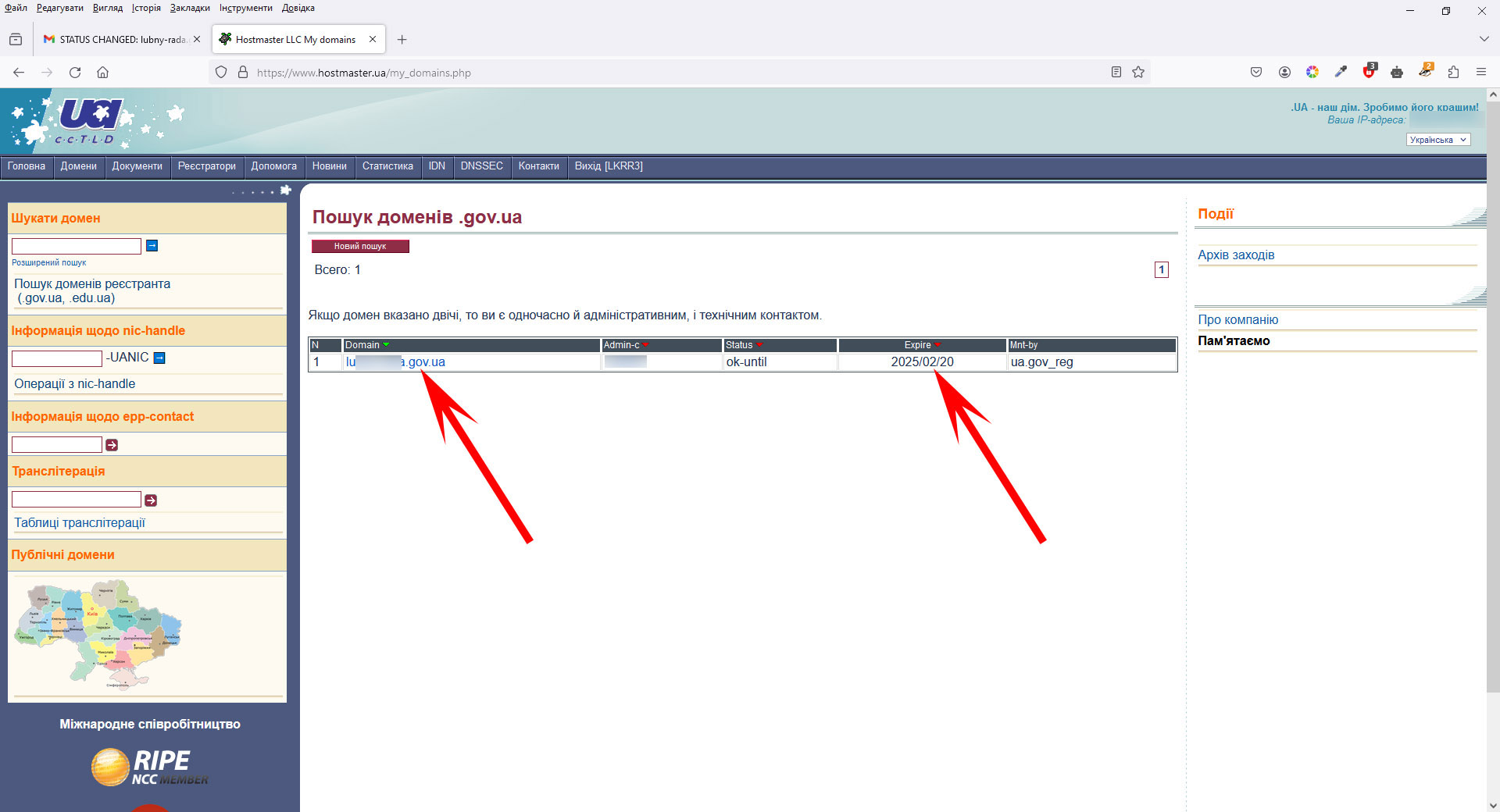Click the browser forward arrow

point(47,73)
